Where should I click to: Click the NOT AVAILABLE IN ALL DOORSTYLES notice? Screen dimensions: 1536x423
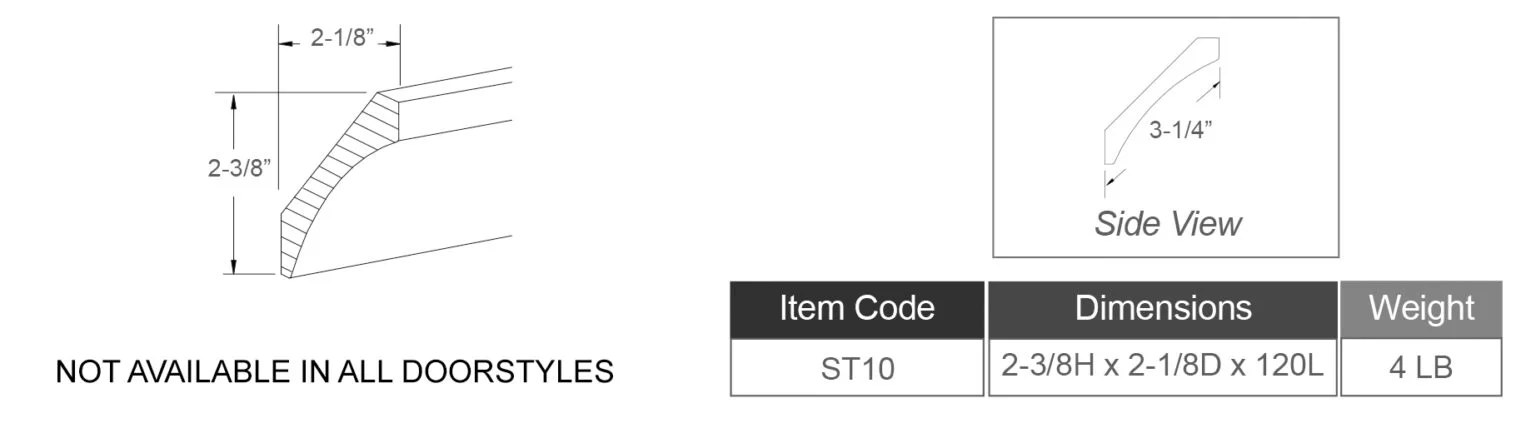point(334,372)
